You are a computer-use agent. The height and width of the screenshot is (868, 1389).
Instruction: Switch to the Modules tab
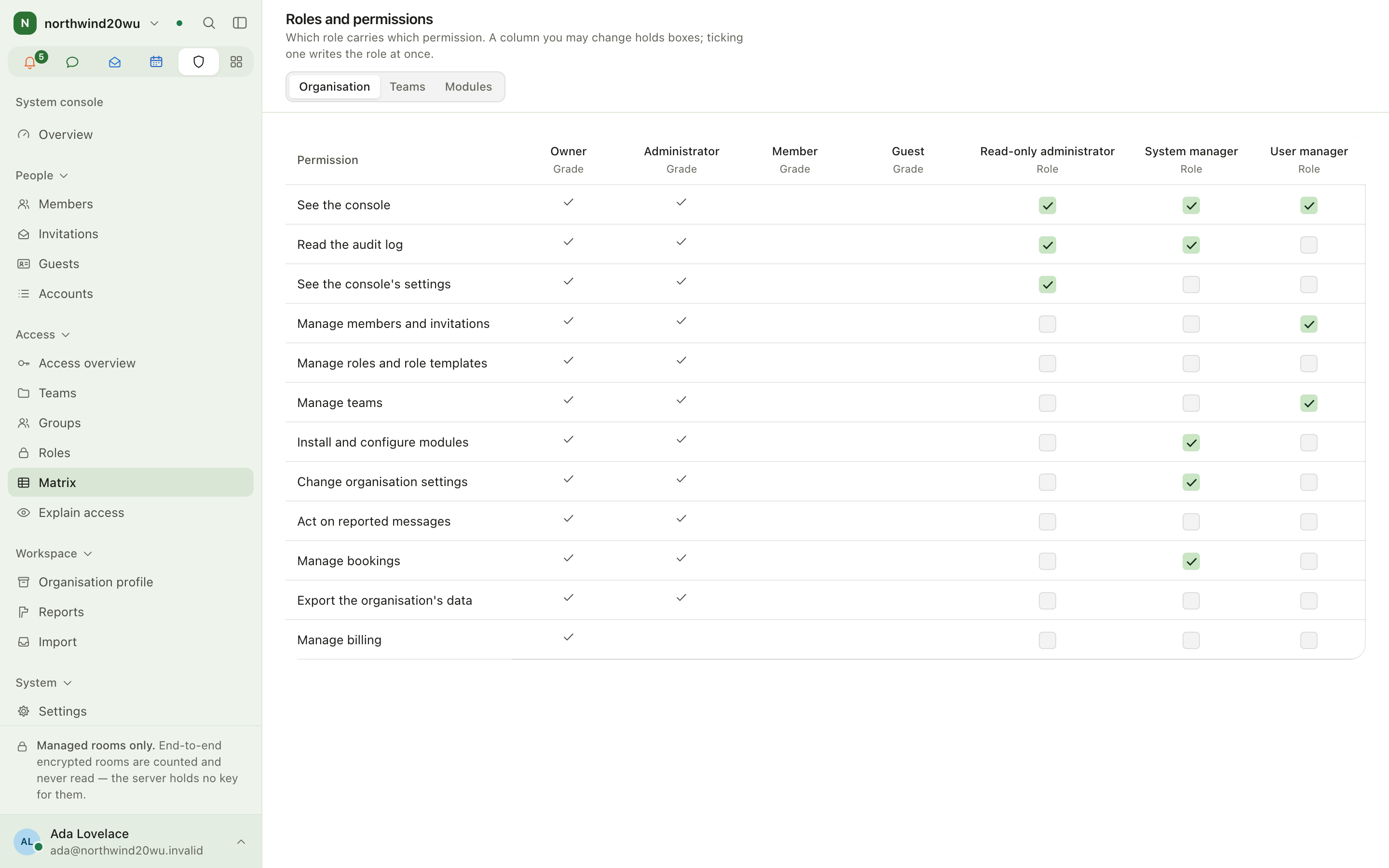tap(468, 87)
